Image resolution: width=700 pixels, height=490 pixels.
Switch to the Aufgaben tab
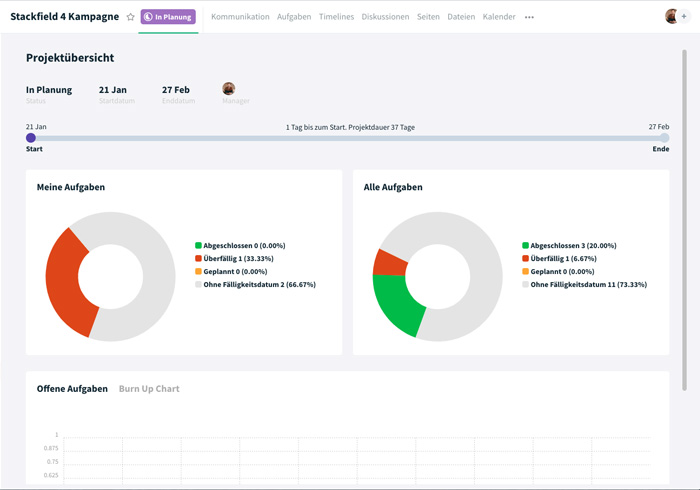pos(294,17)
